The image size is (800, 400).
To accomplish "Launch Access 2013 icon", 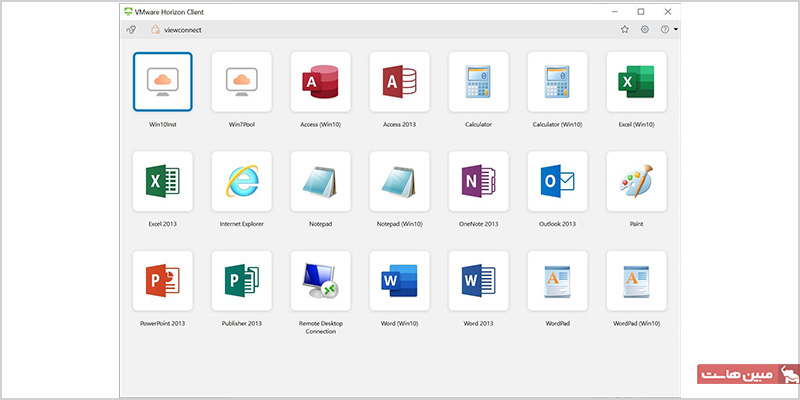I will tap(399, 82).
